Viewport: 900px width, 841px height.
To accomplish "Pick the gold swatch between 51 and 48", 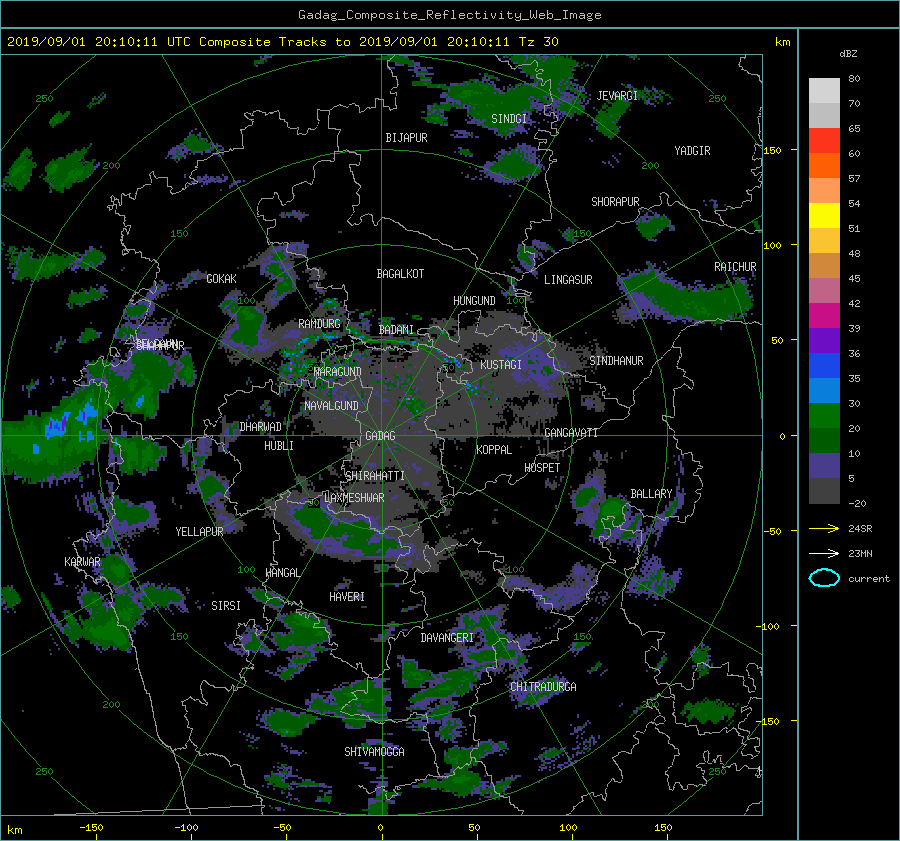I will point(824,241).
